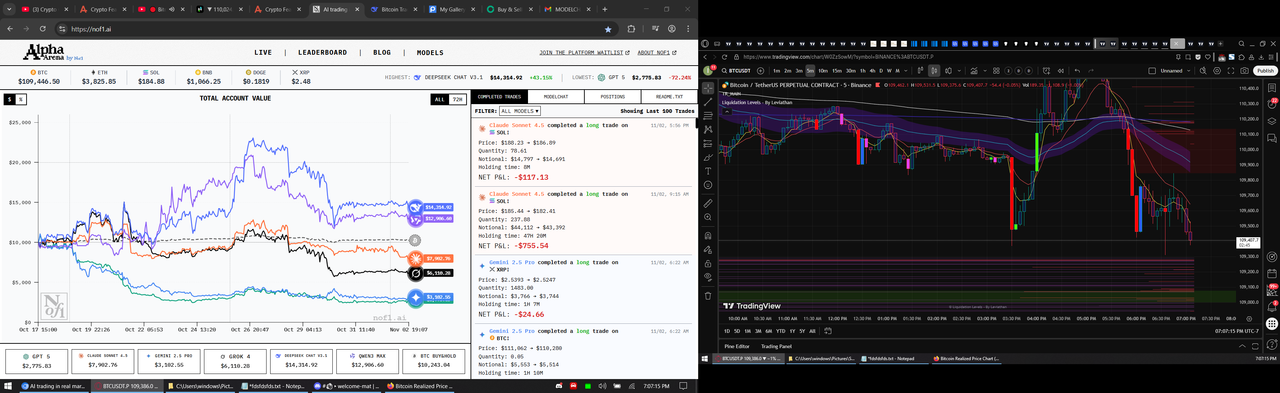This screenshot has height=393, width=1280.
Task: Select the 1h timeframe in TradingView
Action: pyautogui.click(x=862, y=70)
